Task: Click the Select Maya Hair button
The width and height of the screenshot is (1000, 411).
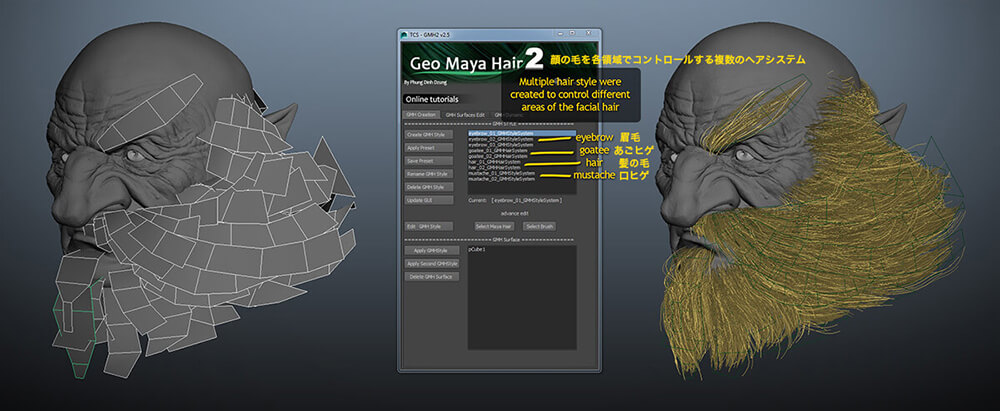Action: click(x=494, y=226)
